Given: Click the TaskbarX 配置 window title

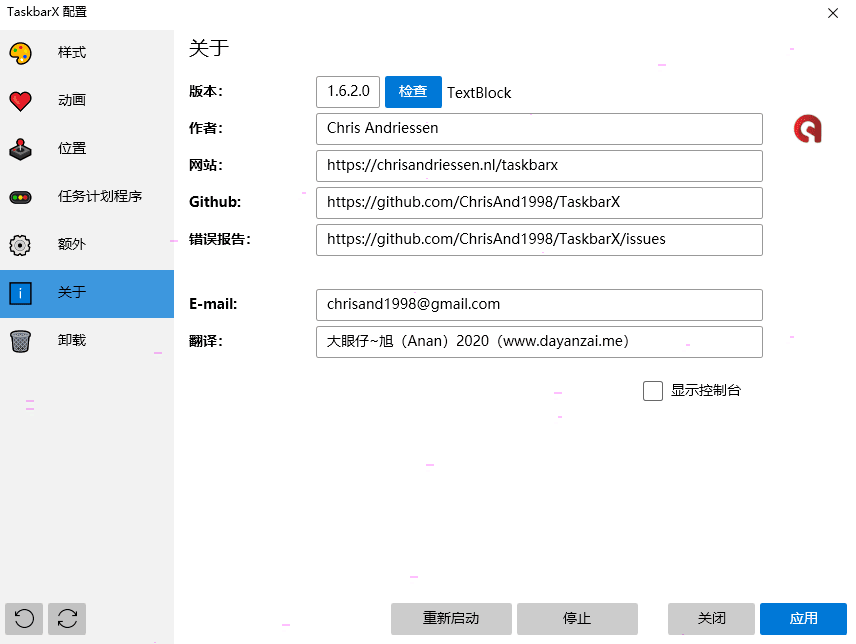Looking at the screenshot, I should 46,11.
